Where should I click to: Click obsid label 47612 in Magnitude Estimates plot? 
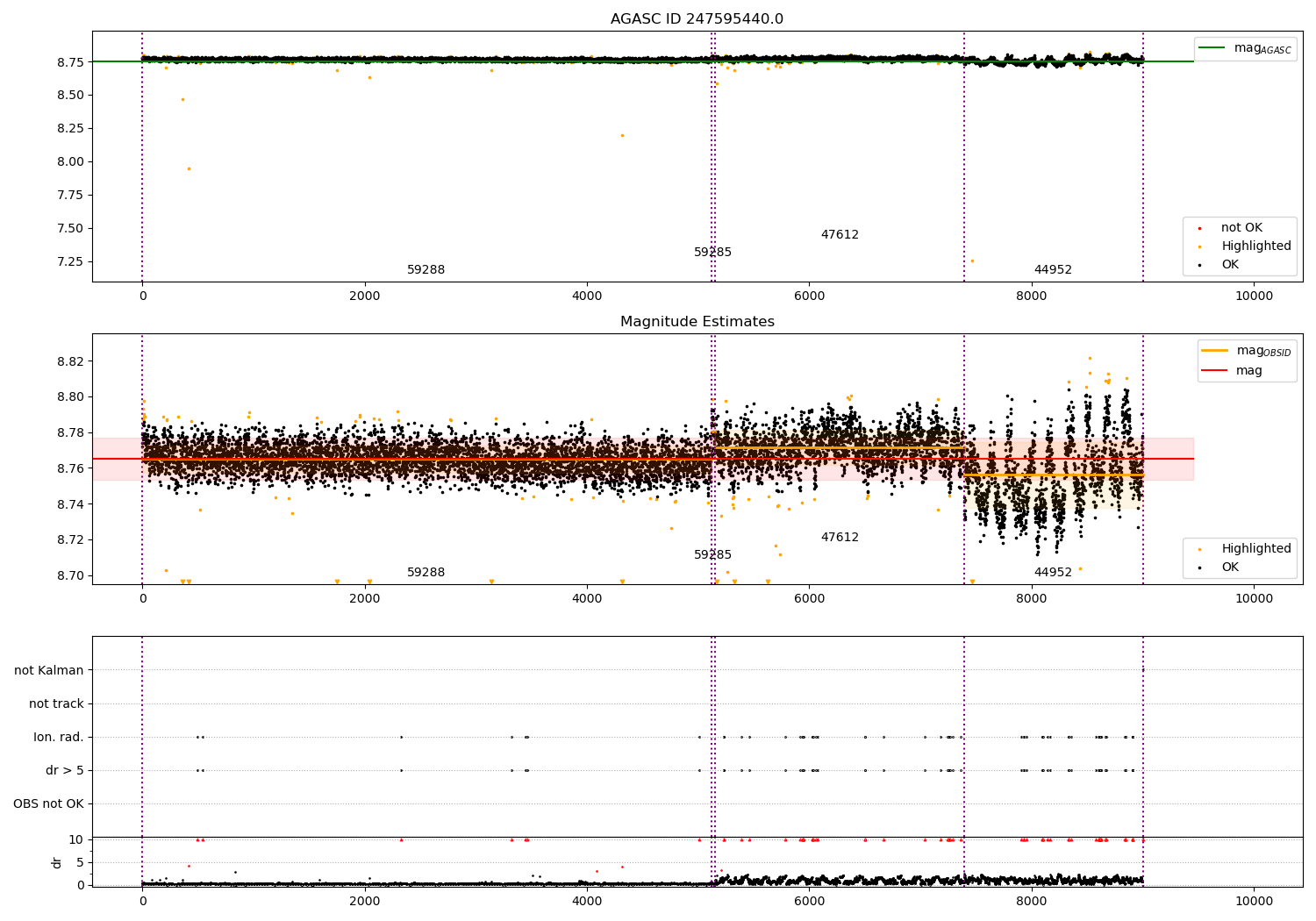pos(840,537)
